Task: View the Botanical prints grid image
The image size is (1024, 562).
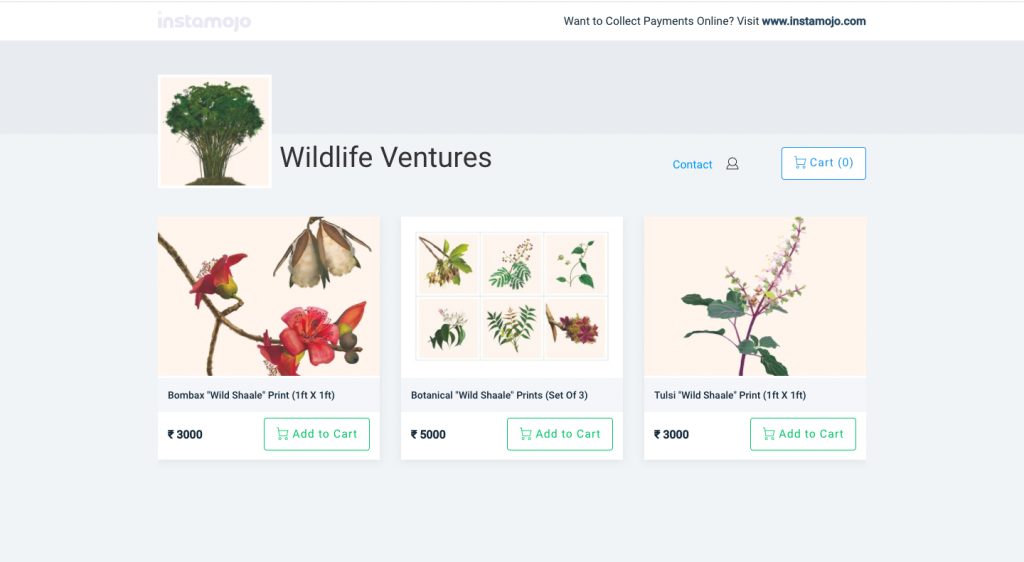Action: click(512, 296)
